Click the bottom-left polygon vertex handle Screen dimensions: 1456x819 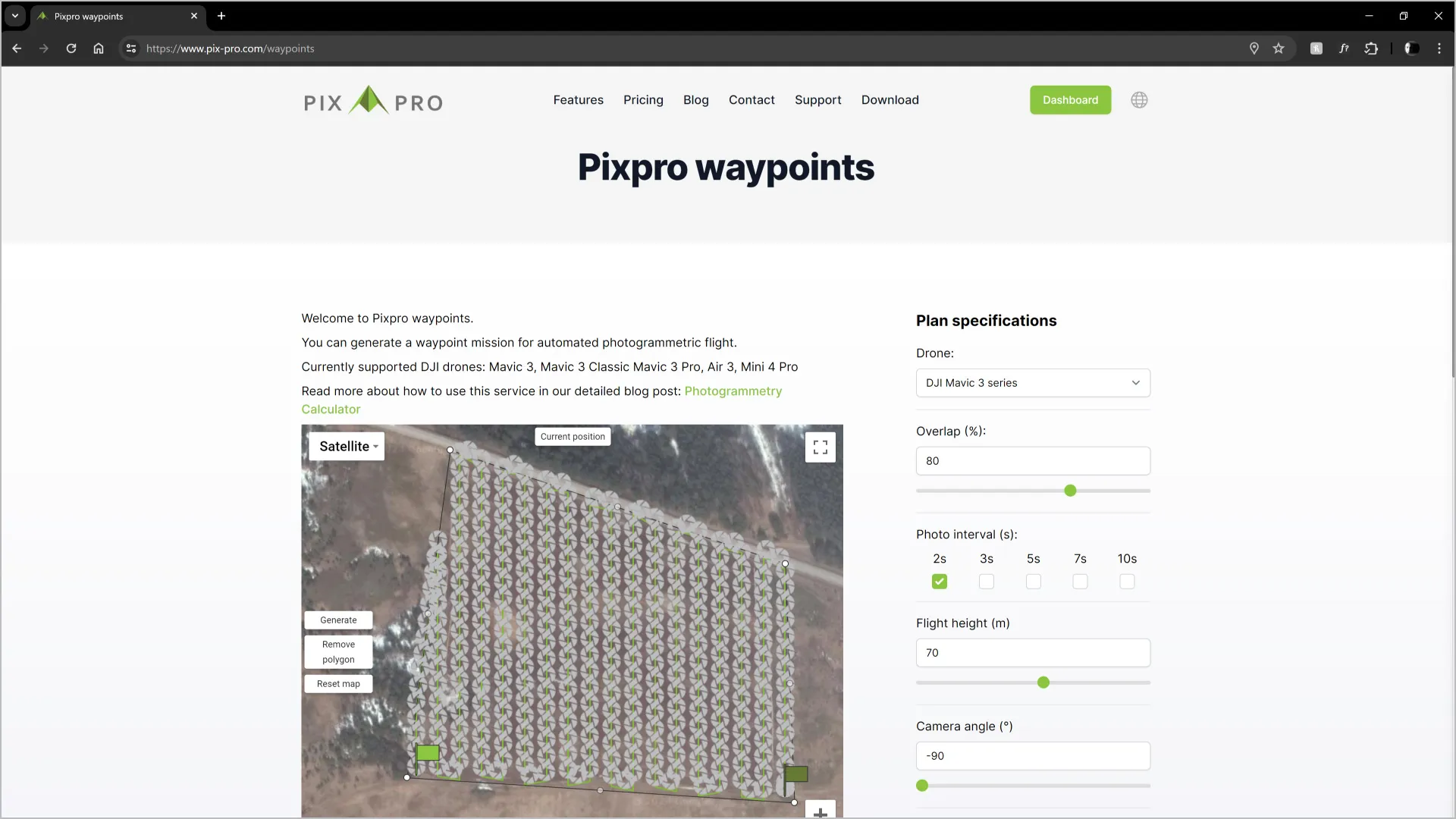407,777
